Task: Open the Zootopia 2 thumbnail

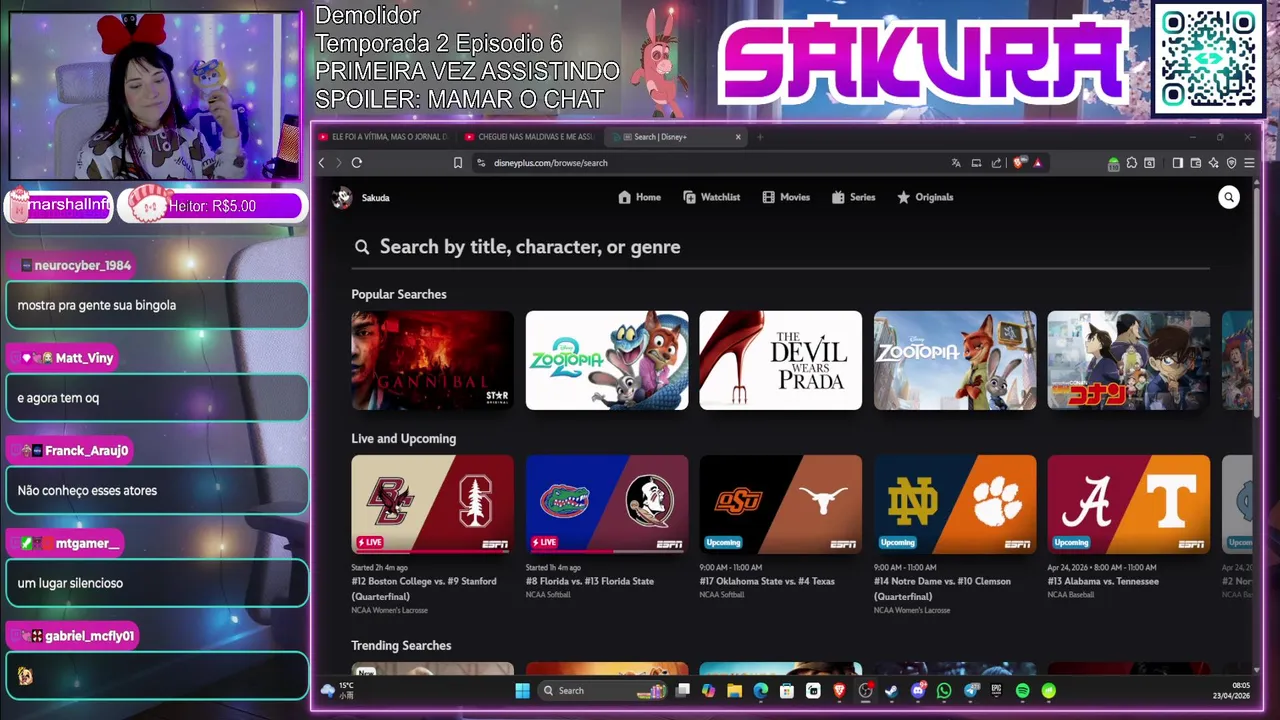Action: 607,360
